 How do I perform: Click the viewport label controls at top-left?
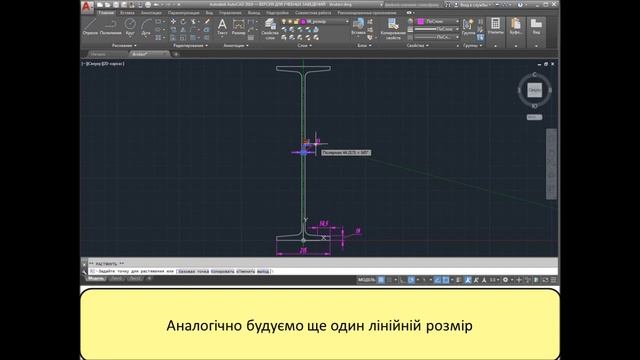tap(103, 64)
